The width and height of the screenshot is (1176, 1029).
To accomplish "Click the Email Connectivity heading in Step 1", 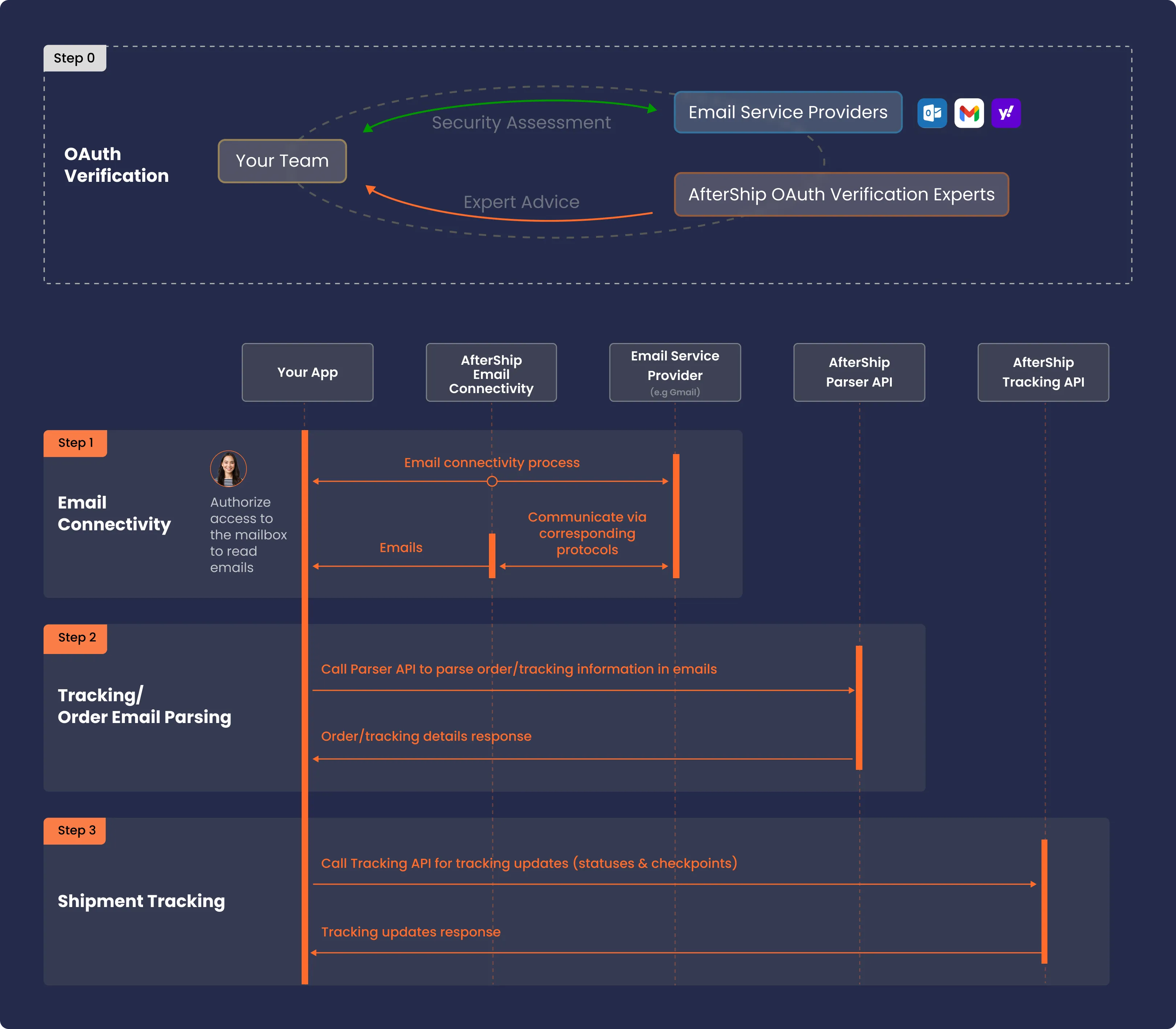I will pos(114,513).
